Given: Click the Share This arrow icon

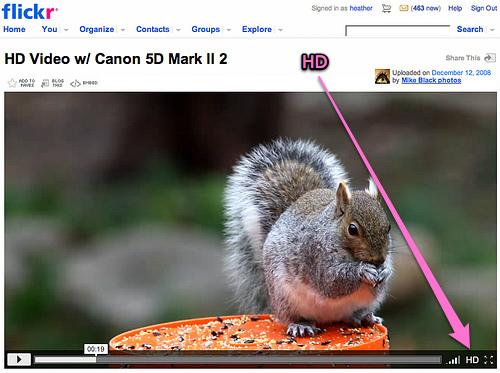Looking at the screenshot, I should 490,58.
